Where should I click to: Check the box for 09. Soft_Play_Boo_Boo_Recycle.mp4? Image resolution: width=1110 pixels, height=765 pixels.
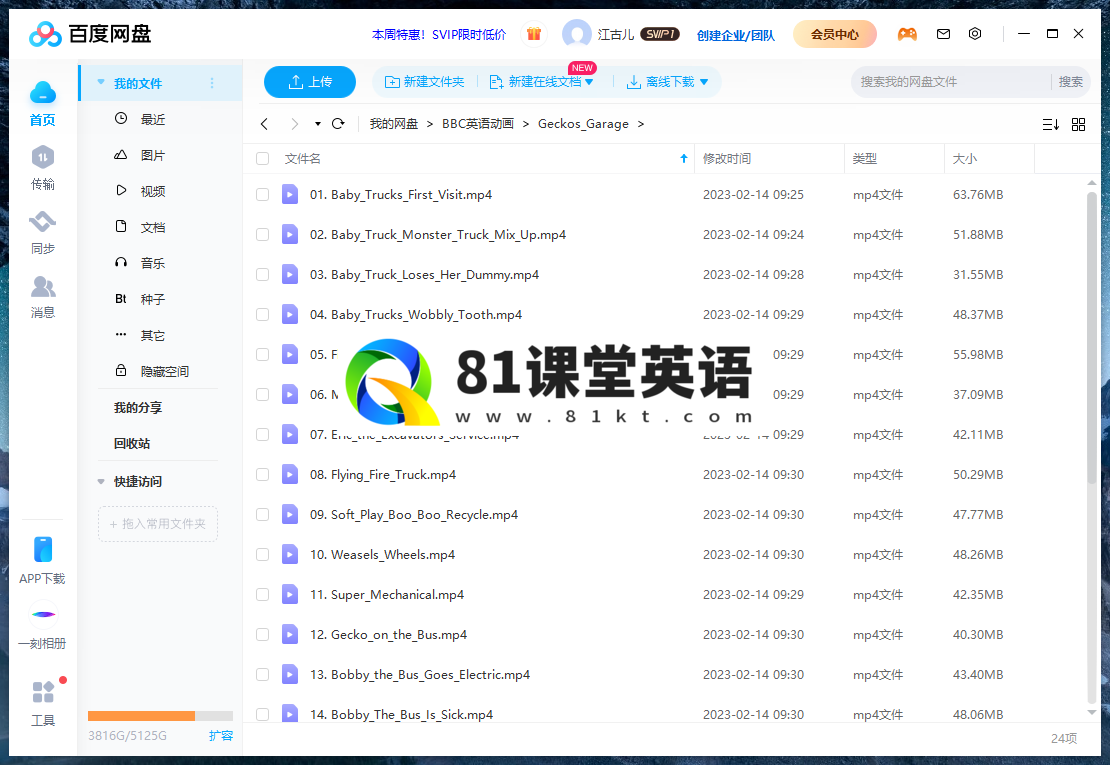pyautogui.click(x=263, y=514)
